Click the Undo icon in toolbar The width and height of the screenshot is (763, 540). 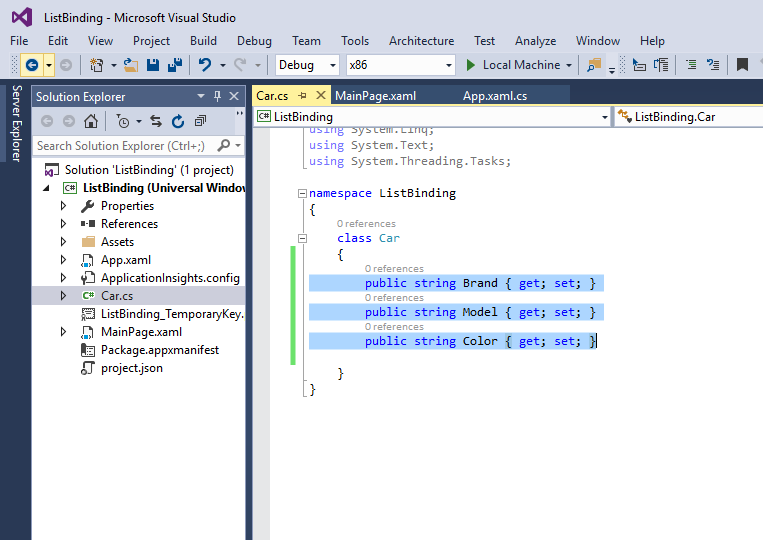[205, 65]
